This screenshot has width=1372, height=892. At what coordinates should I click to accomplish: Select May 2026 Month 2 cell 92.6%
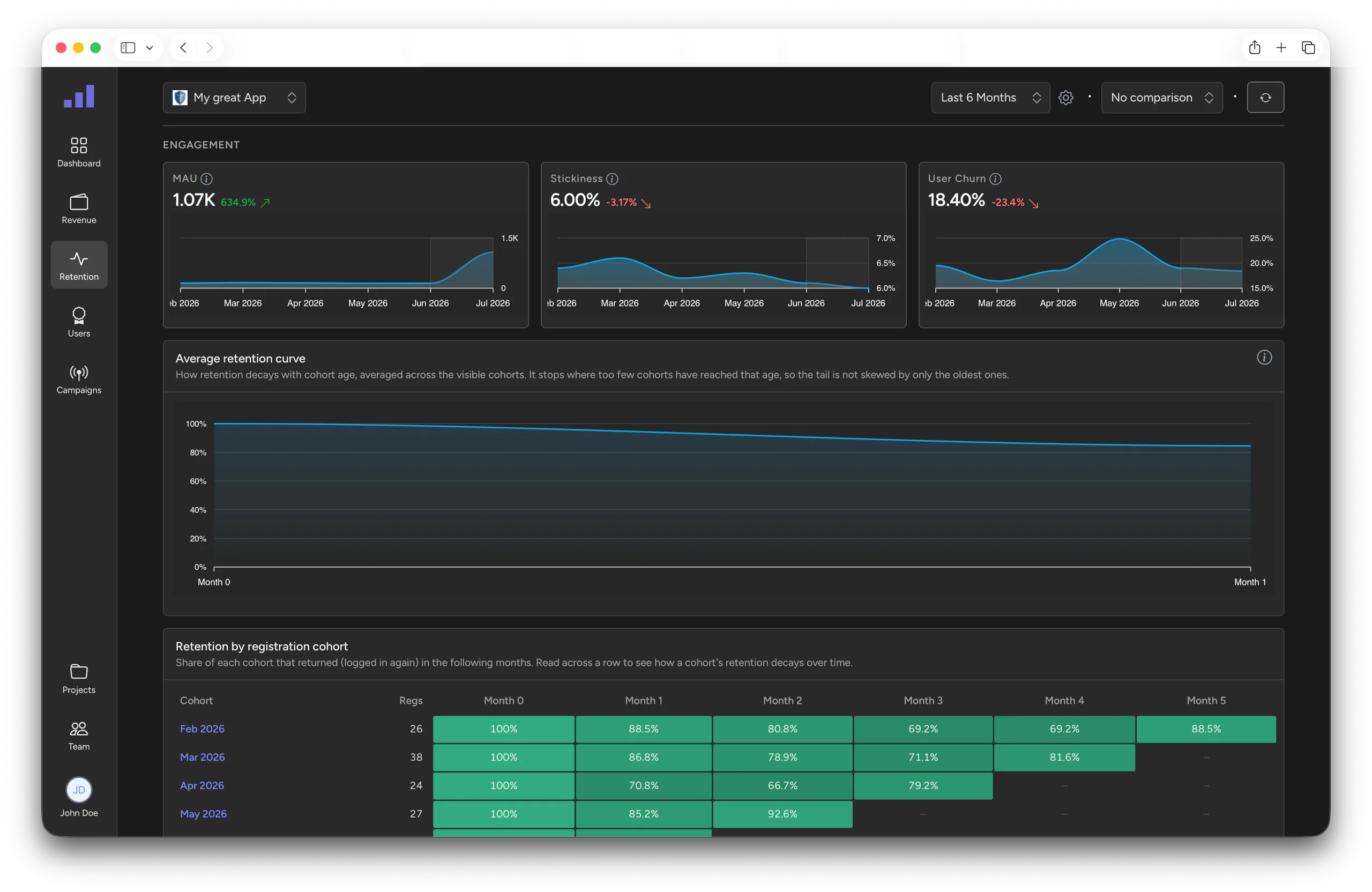[782, 814]
